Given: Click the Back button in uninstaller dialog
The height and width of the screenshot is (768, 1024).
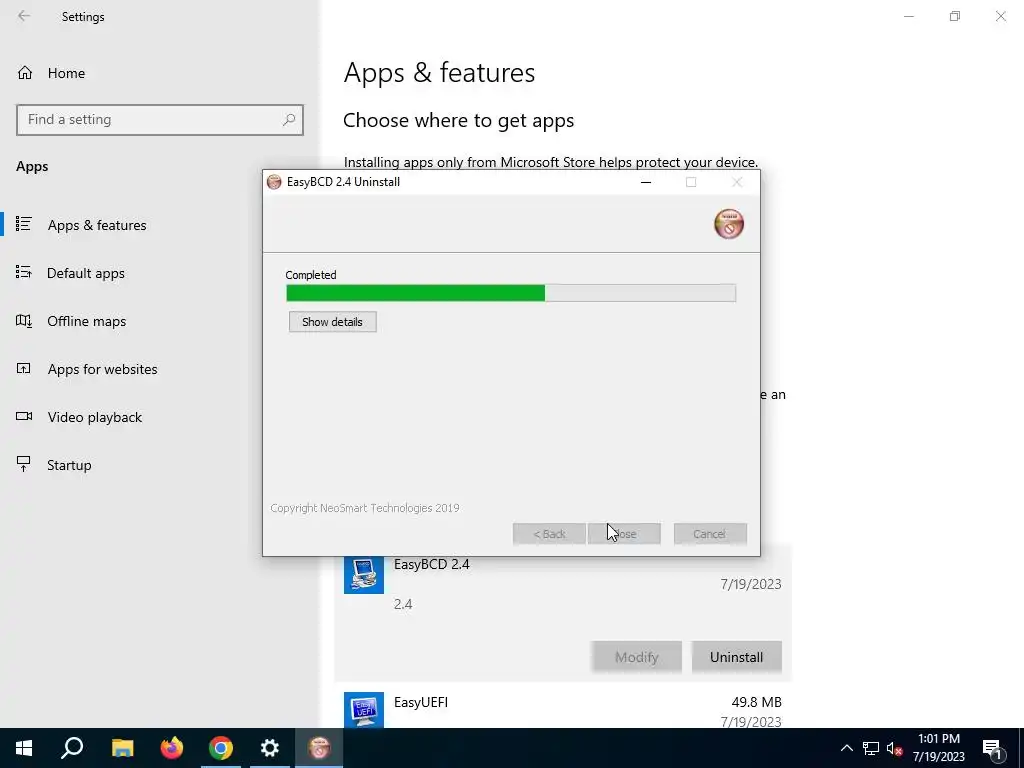Looking at the screenshot, I should [549, 534].
